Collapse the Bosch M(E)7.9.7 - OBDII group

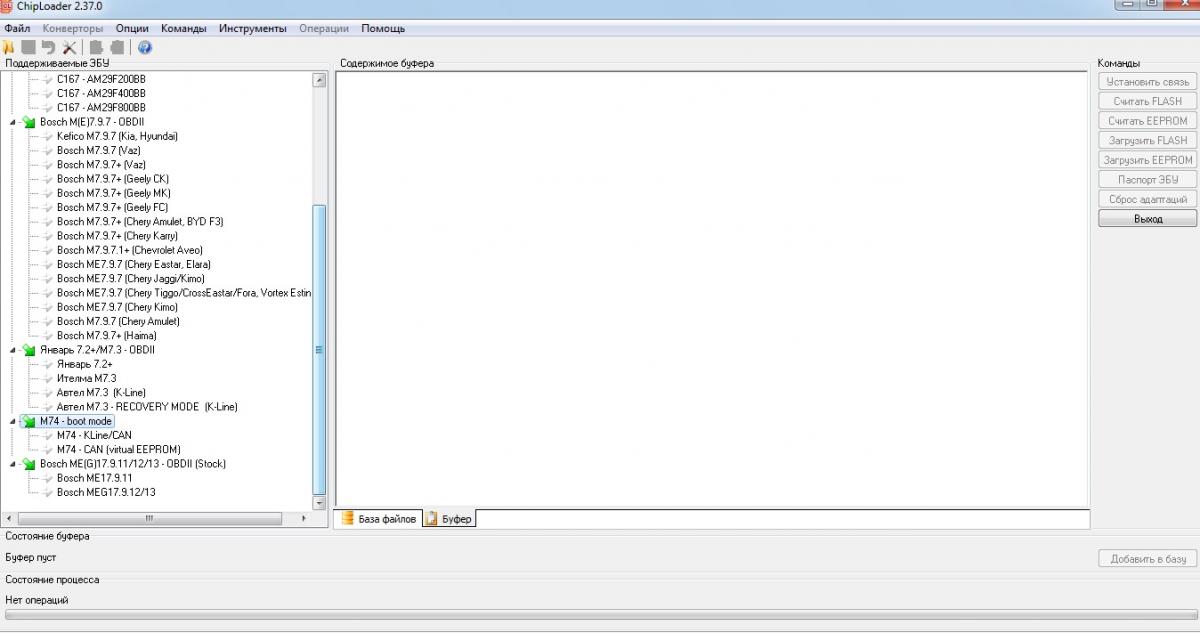[x=14, y=122]
